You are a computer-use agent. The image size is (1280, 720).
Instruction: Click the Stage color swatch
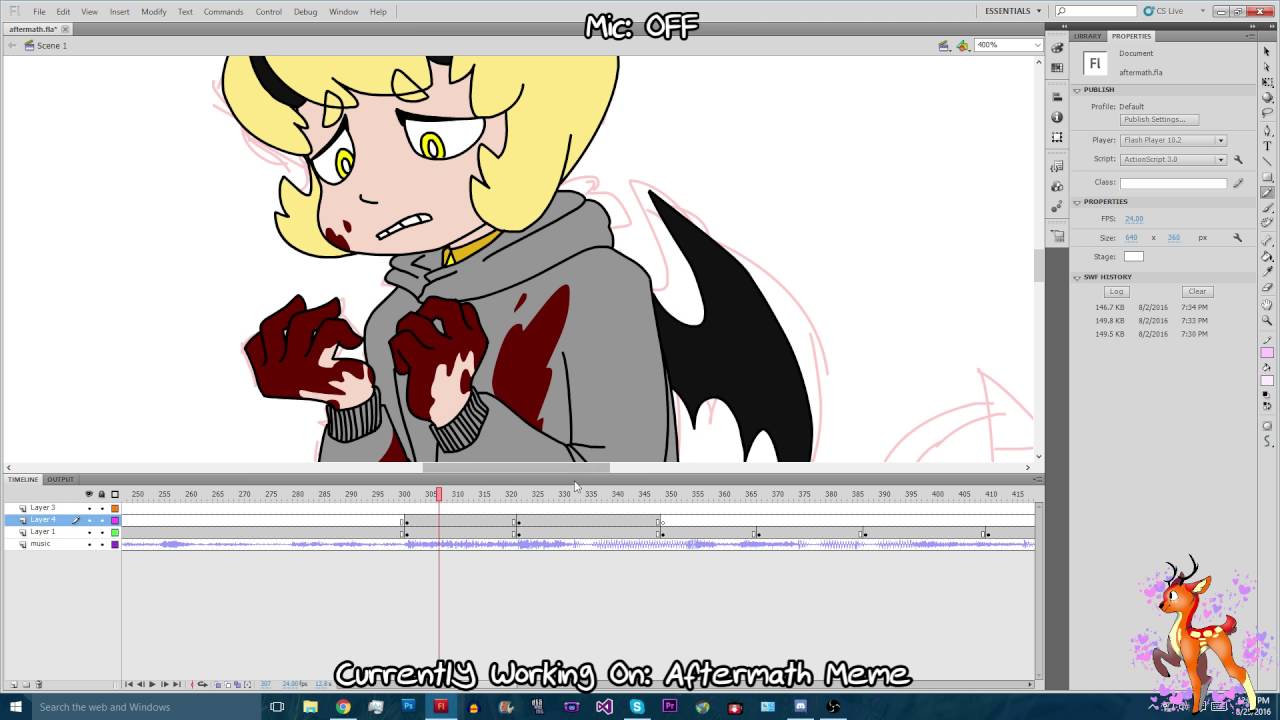(1133, 257)
